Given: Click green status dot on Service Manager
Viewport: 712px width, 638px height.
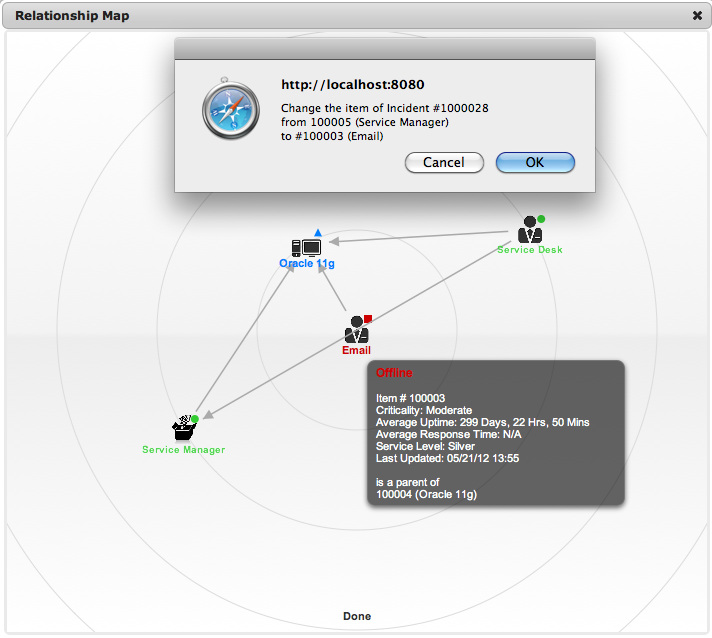Looking at the screenshot, I should [x=195, y=418].
